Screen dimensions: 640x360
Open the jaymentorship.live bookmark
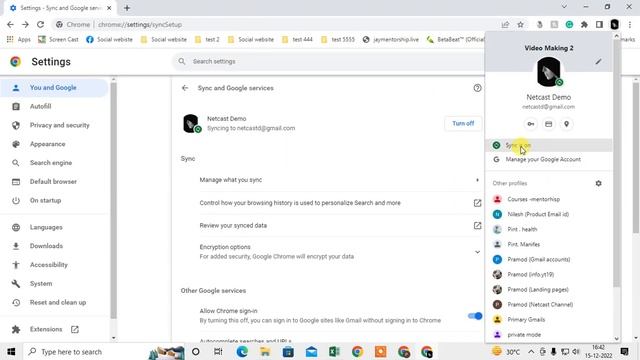(x=391, y=40)
